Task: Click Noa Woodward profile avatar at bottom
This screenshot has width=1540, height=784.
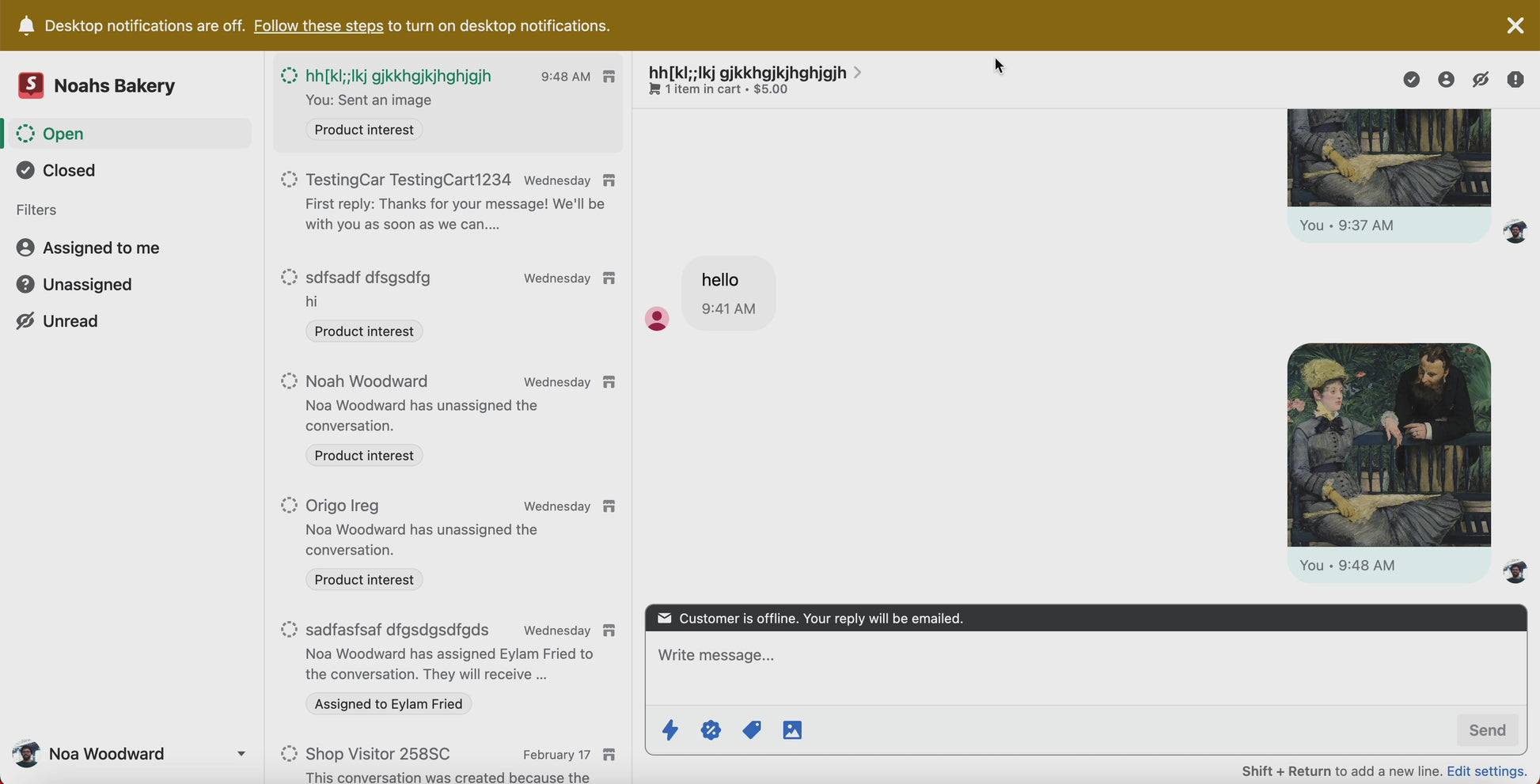Action: (26, 754)
